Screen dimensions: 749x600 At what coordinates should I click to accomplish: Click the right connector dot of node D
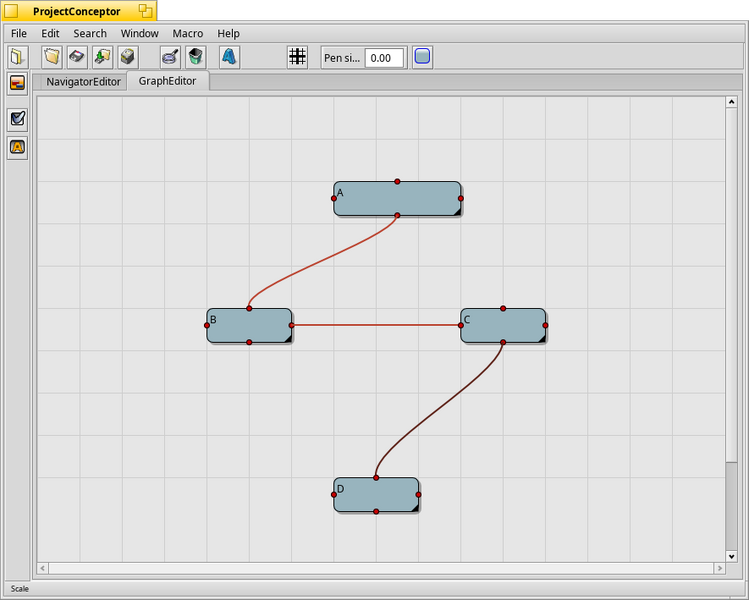click(418, 494)
